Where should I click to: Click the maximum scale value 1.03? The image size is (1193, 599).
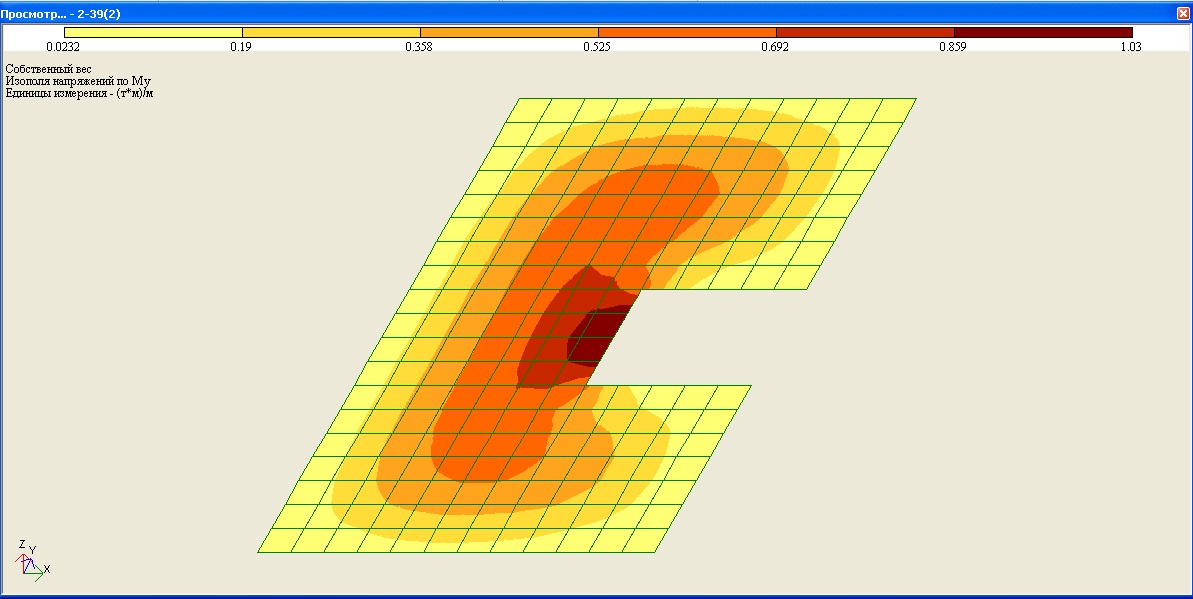(1131, 46)
